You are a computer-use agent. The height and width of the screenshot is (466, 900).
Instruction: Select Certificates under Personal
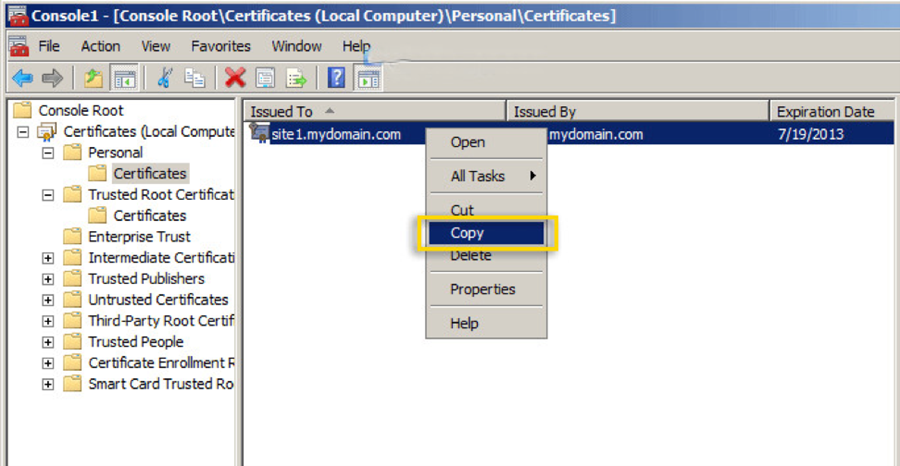click(150, 173)
